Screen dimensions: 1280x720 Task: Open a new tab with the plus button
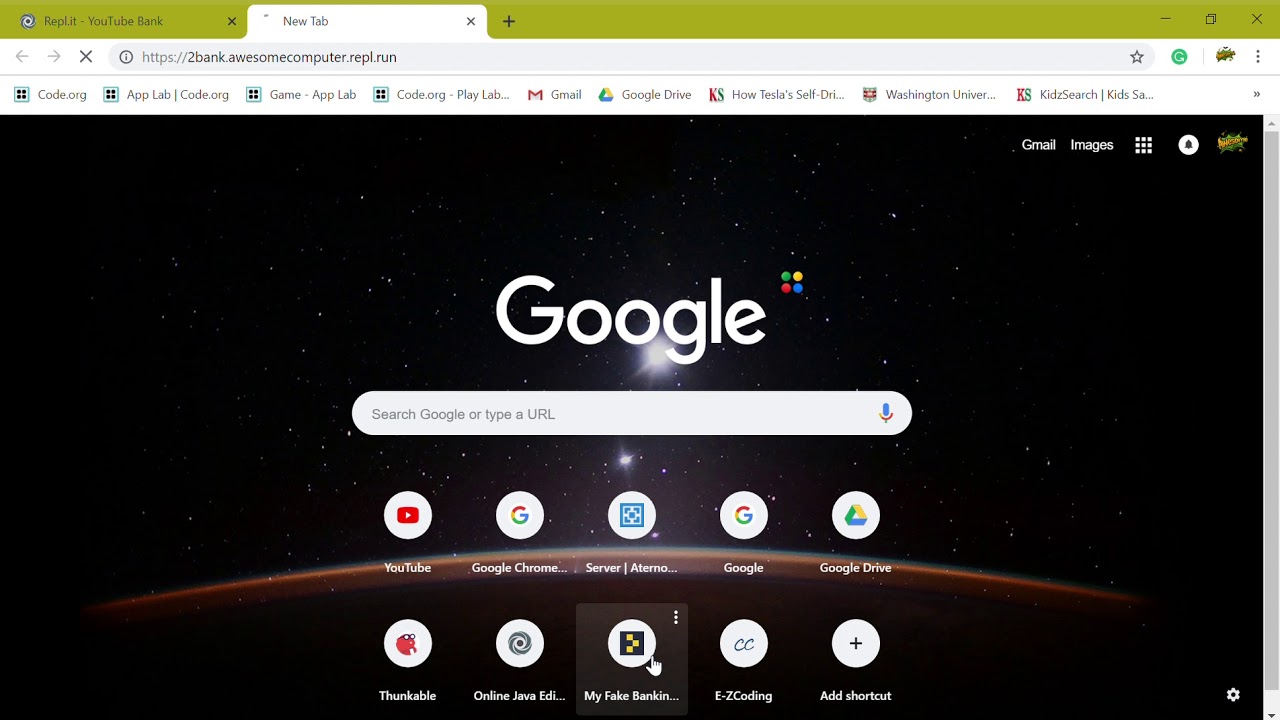point(509,21)
